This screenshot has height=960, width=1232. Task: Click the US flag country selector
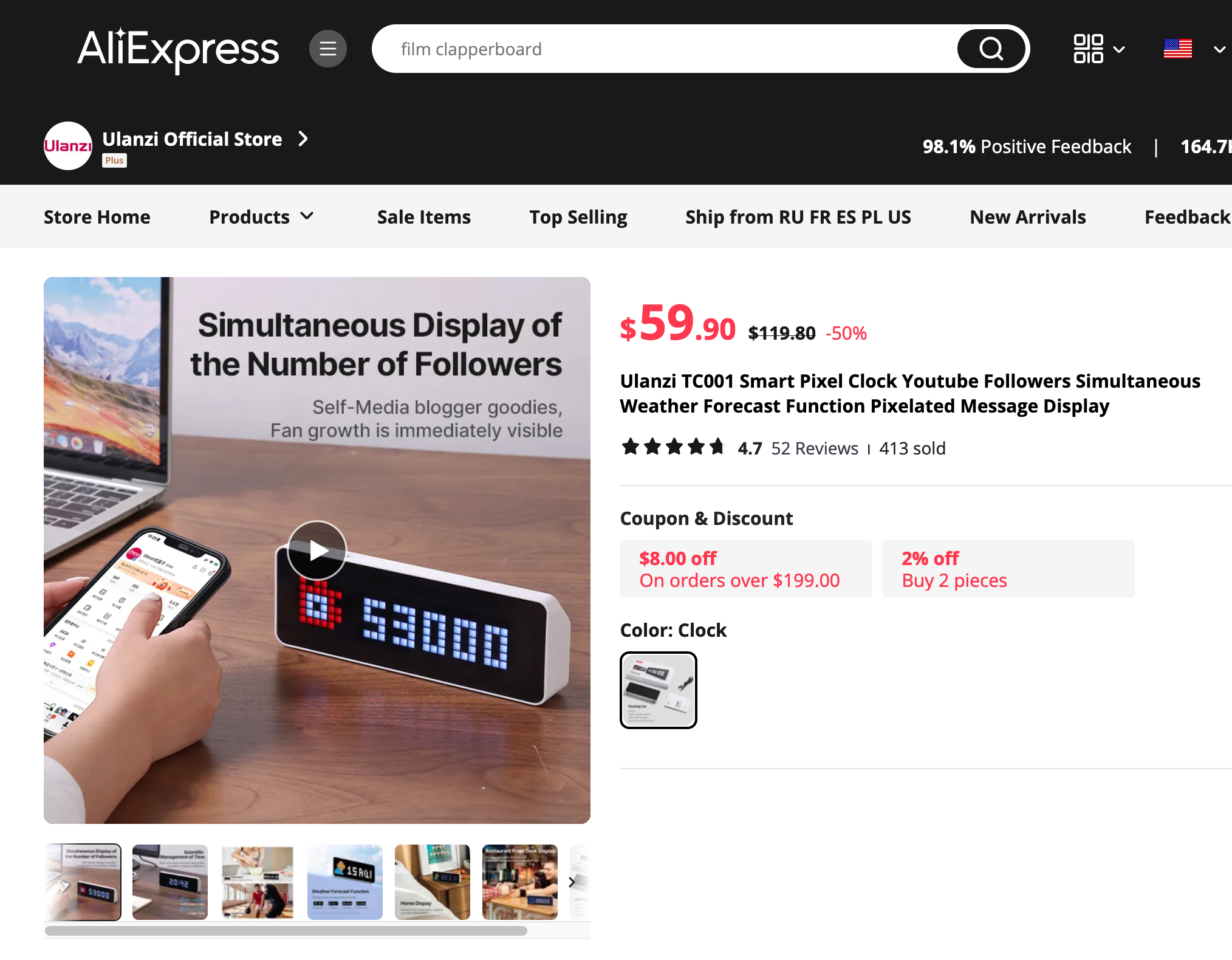click(x=1177, y=49)
